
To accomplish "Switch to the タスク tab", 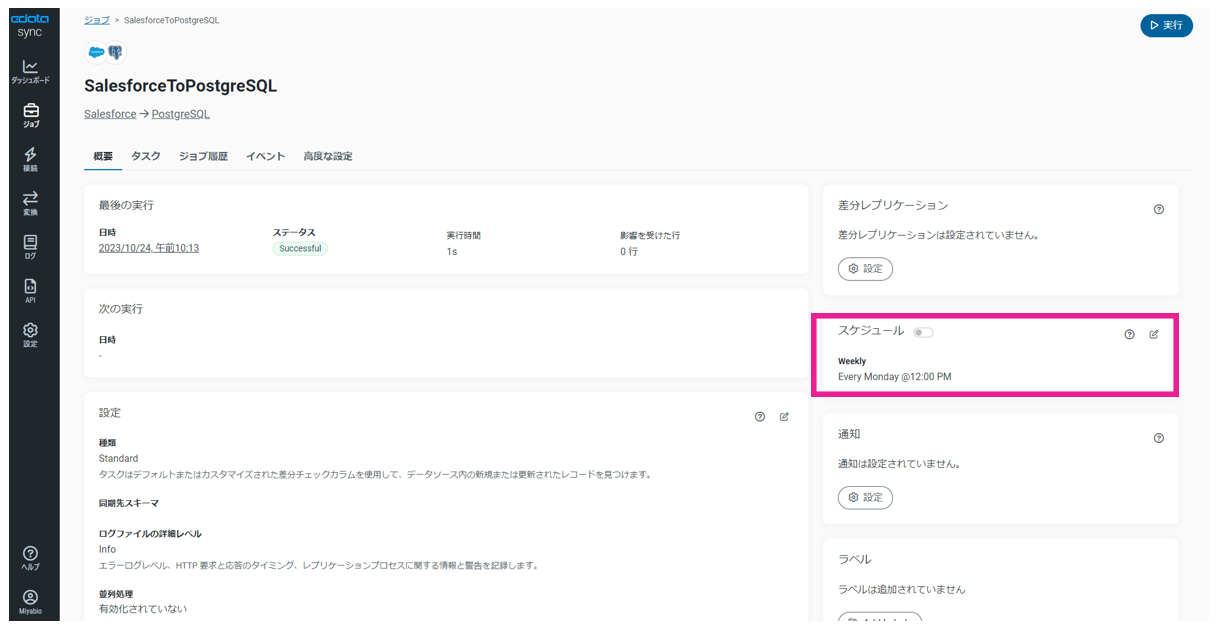I will 146,156.
